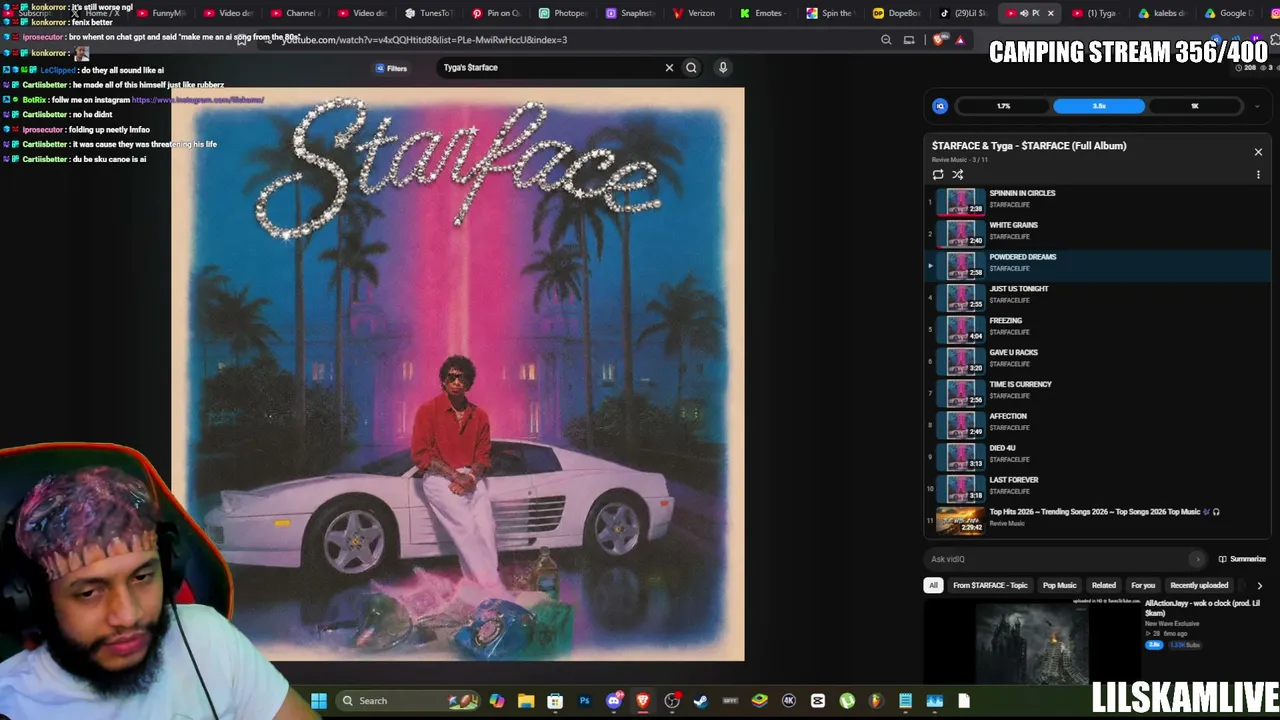1280x720 pixels.
Task: Toggle shuffle playlist icon
Action: 957,175
